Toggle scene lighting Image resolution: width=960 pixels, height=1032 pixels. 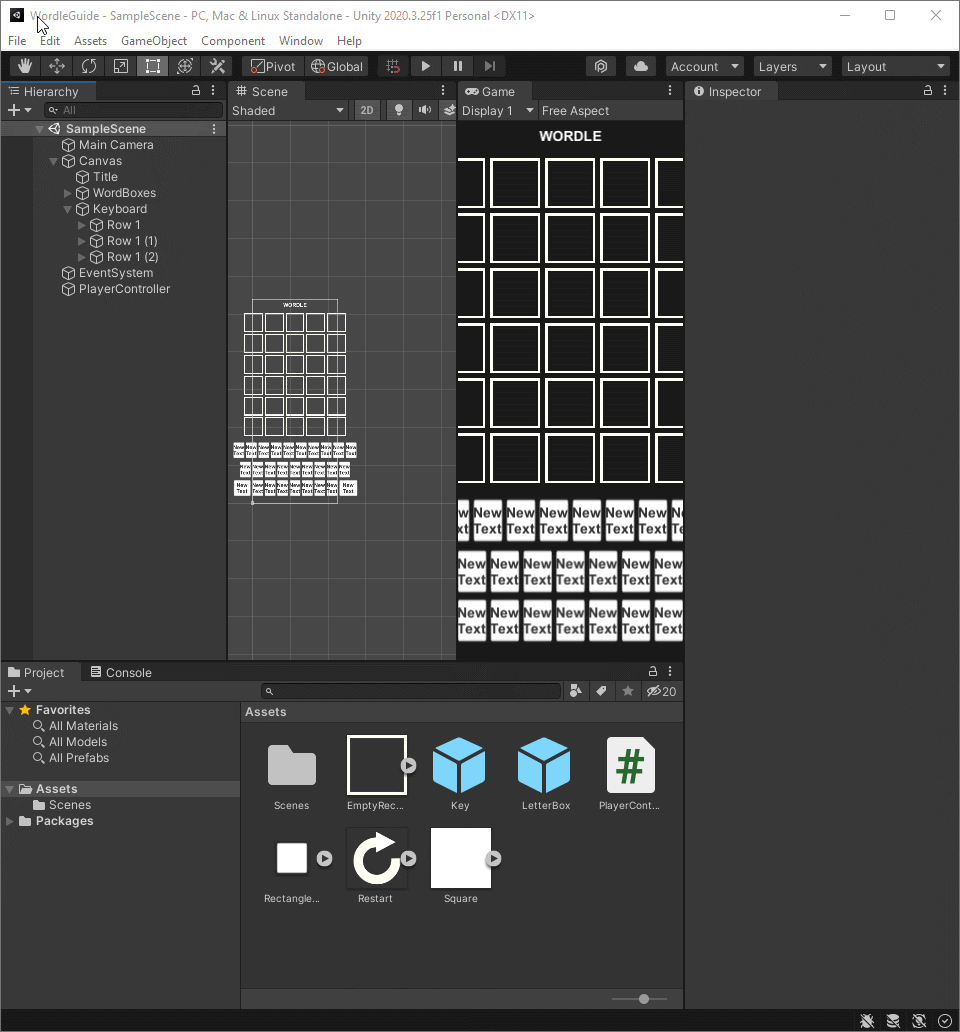[399, 111]
